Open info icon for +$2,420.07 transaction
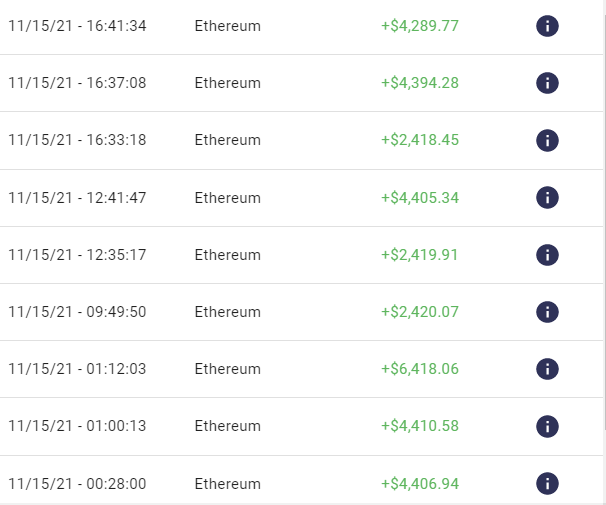606x505 pixels. tap(547, 312)
